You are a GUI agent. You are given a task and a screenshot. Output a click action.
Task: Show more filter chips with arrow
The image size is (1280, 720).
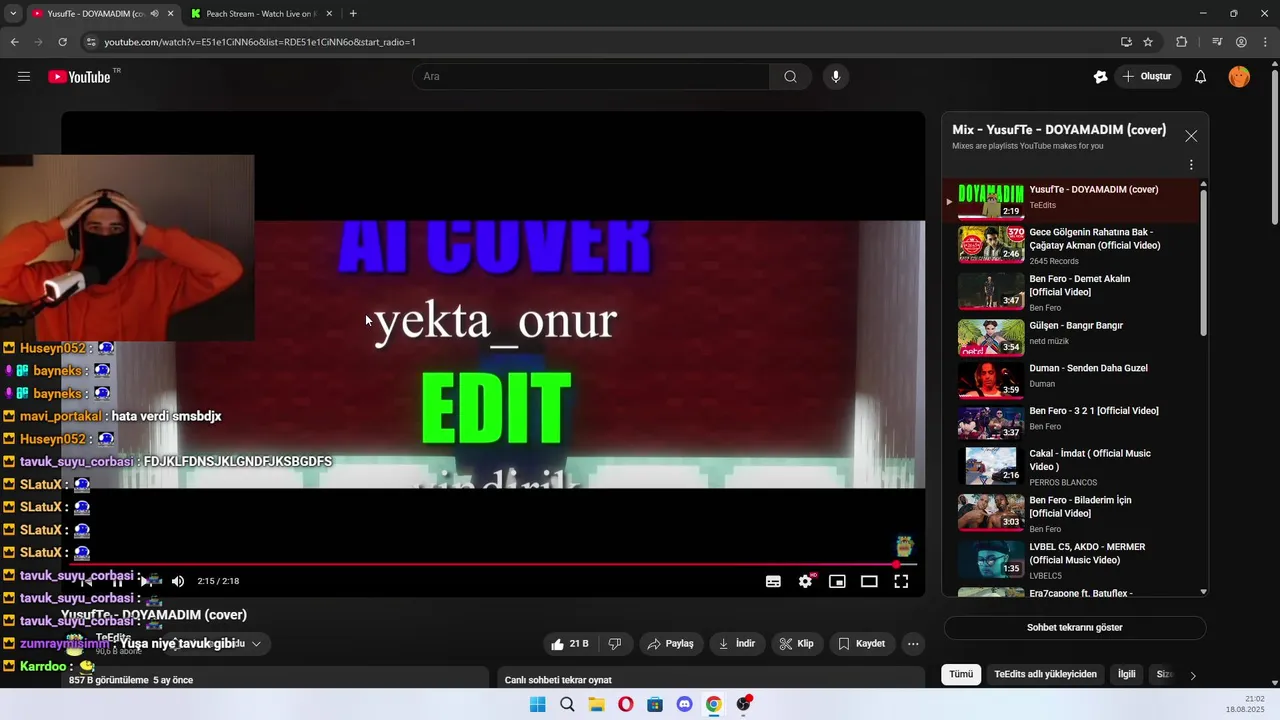1193,675
